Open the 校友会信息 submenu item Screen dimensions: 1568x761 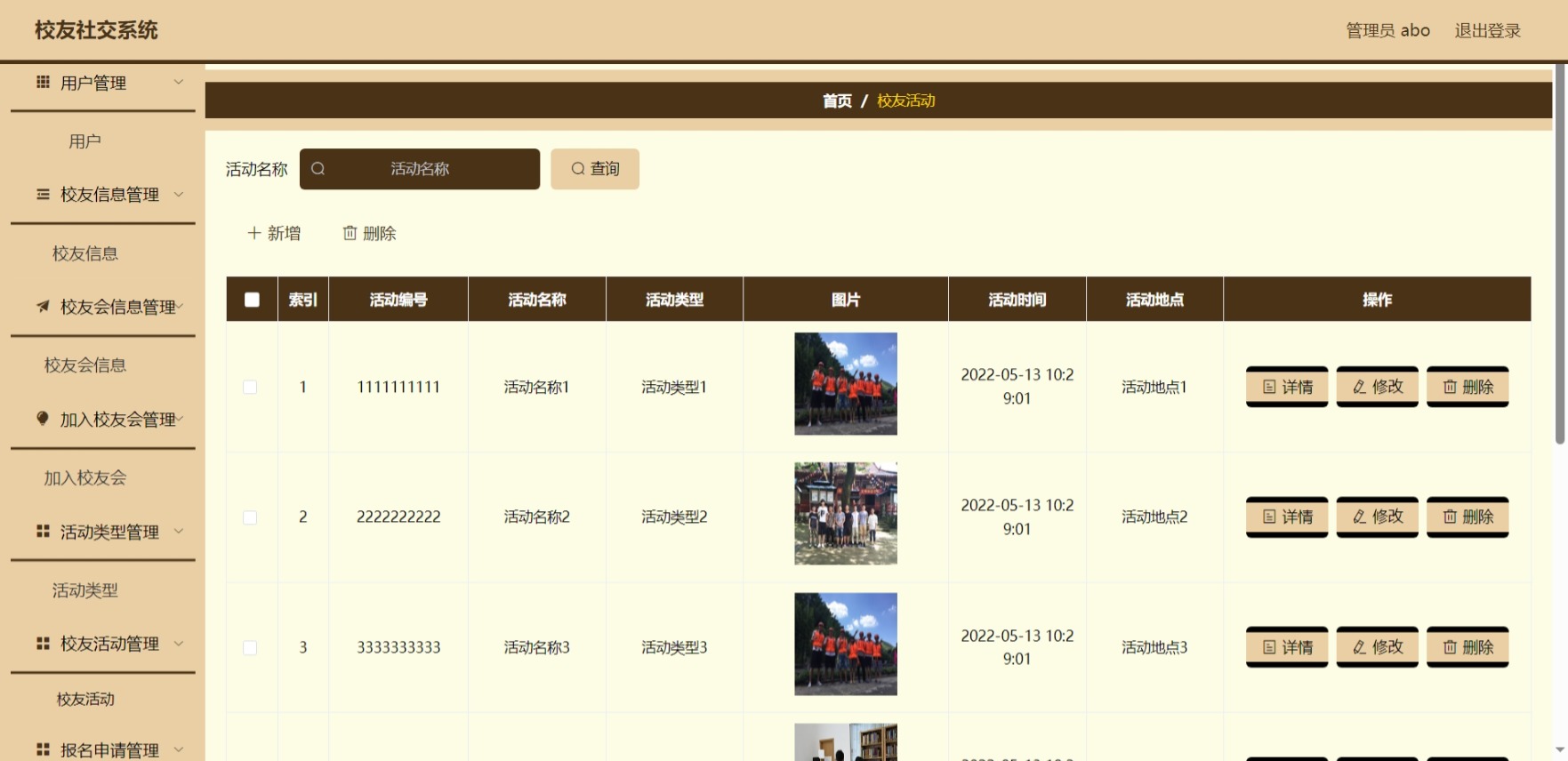(x=85, y=365)
